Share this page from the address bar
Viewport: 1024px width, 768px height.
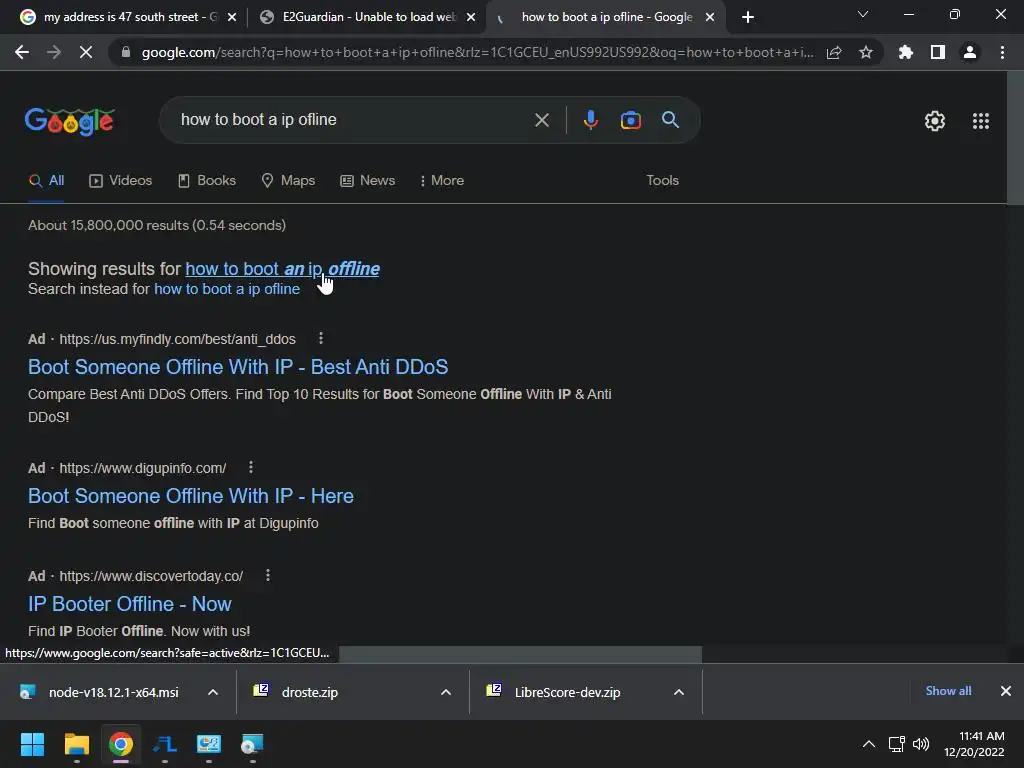pos(834,52)
